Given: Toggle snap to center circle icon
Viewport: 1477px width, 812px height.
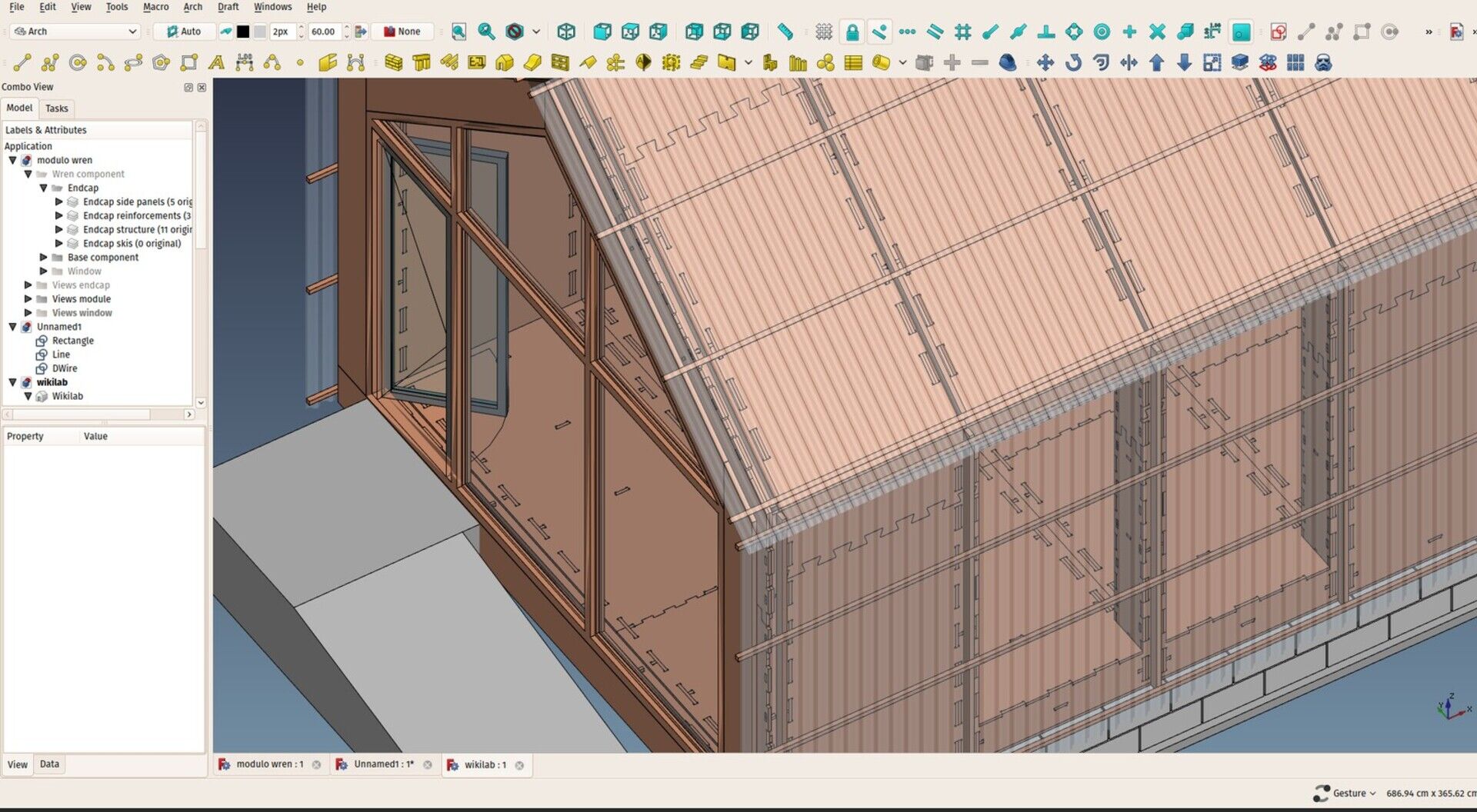Looking at the screenshot, I should point(1102,32).
